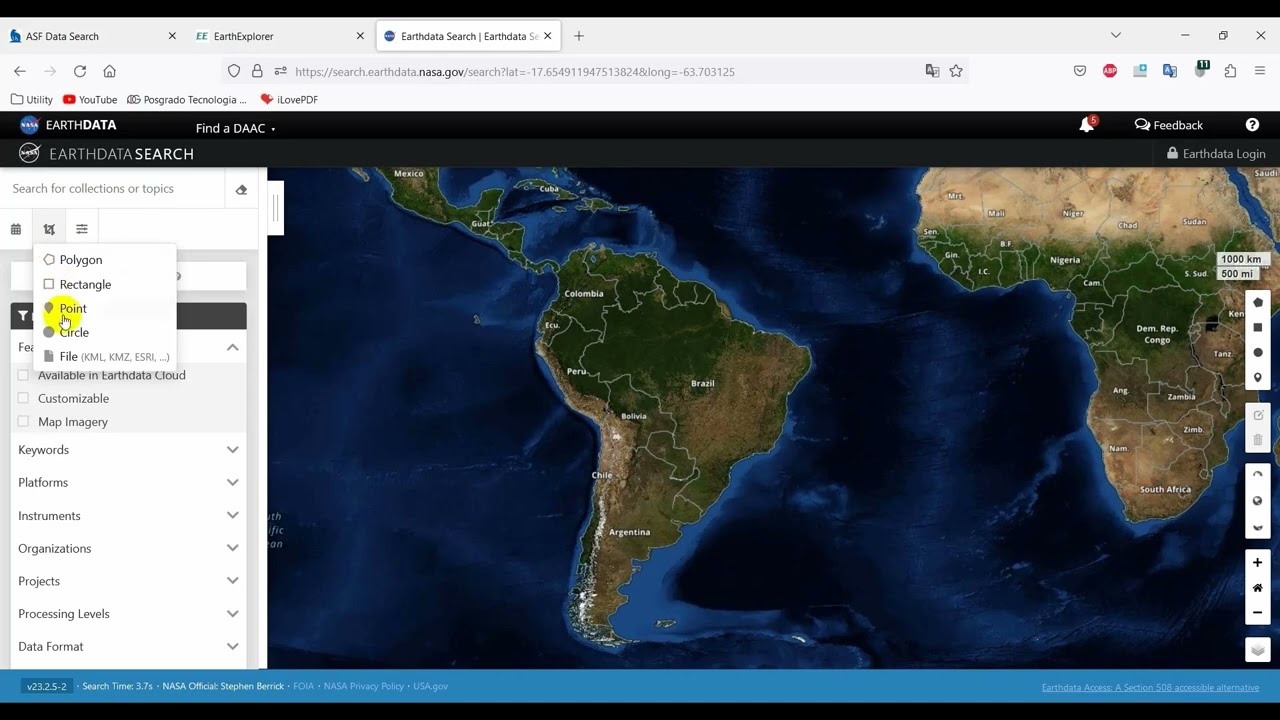Viewport: 1280px width, 720px height.
Task: Open iLovePDF bookmark
Action: point(289,100)
